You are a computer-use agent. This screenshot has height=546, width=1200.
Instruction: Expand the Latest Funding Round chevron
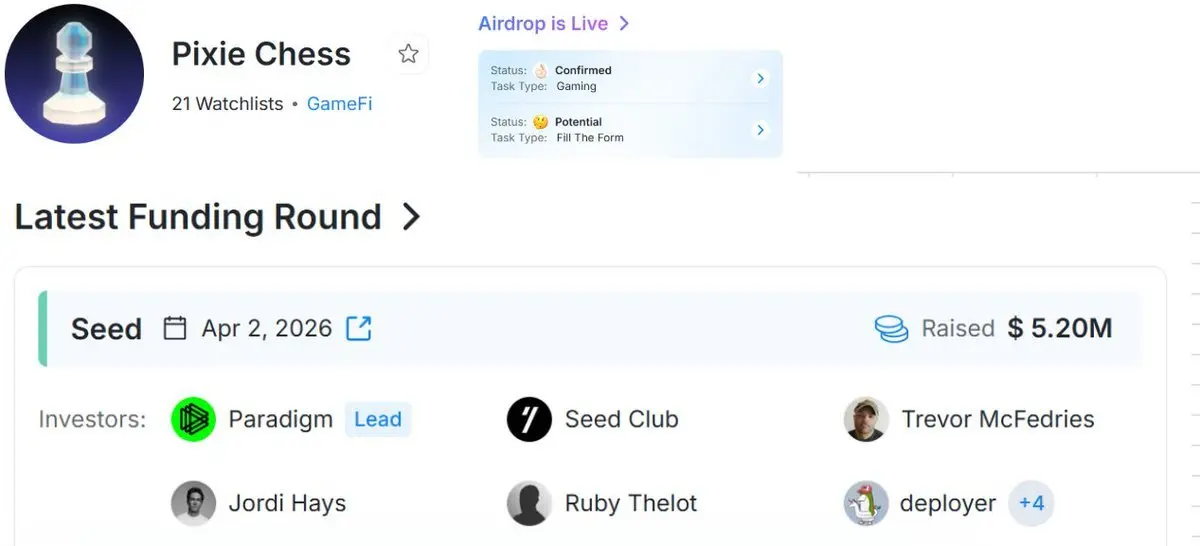coord(411,217)
